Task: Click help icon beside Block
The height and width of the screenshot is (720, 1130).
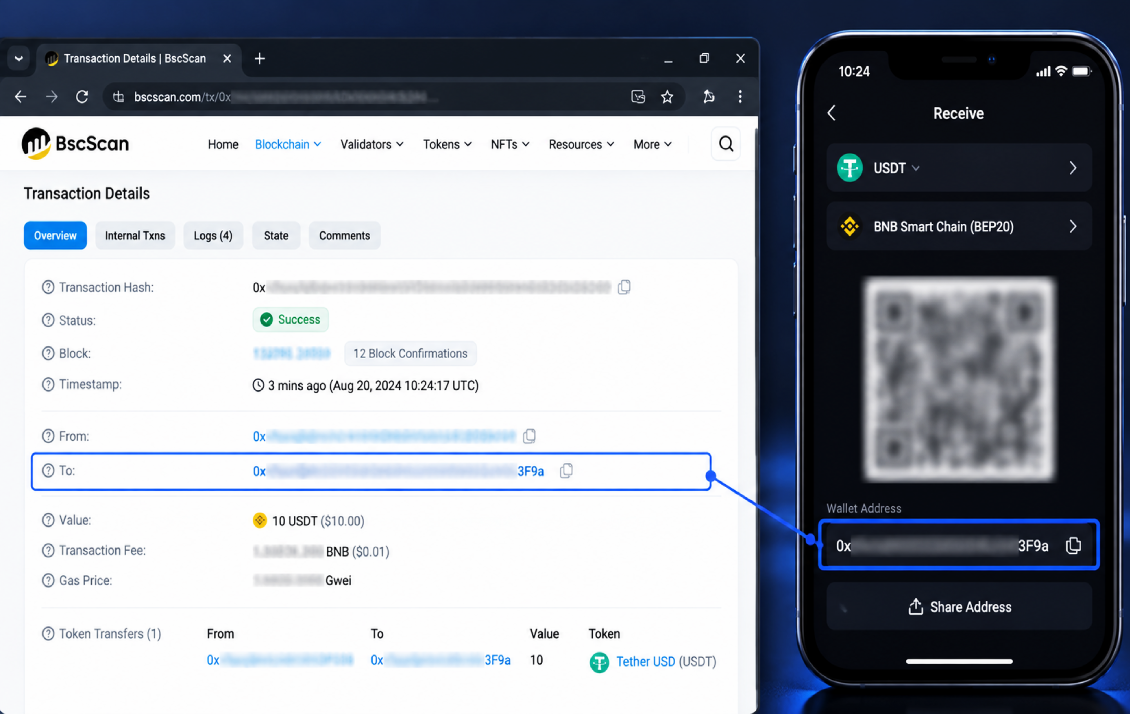Action: point(48,353)
